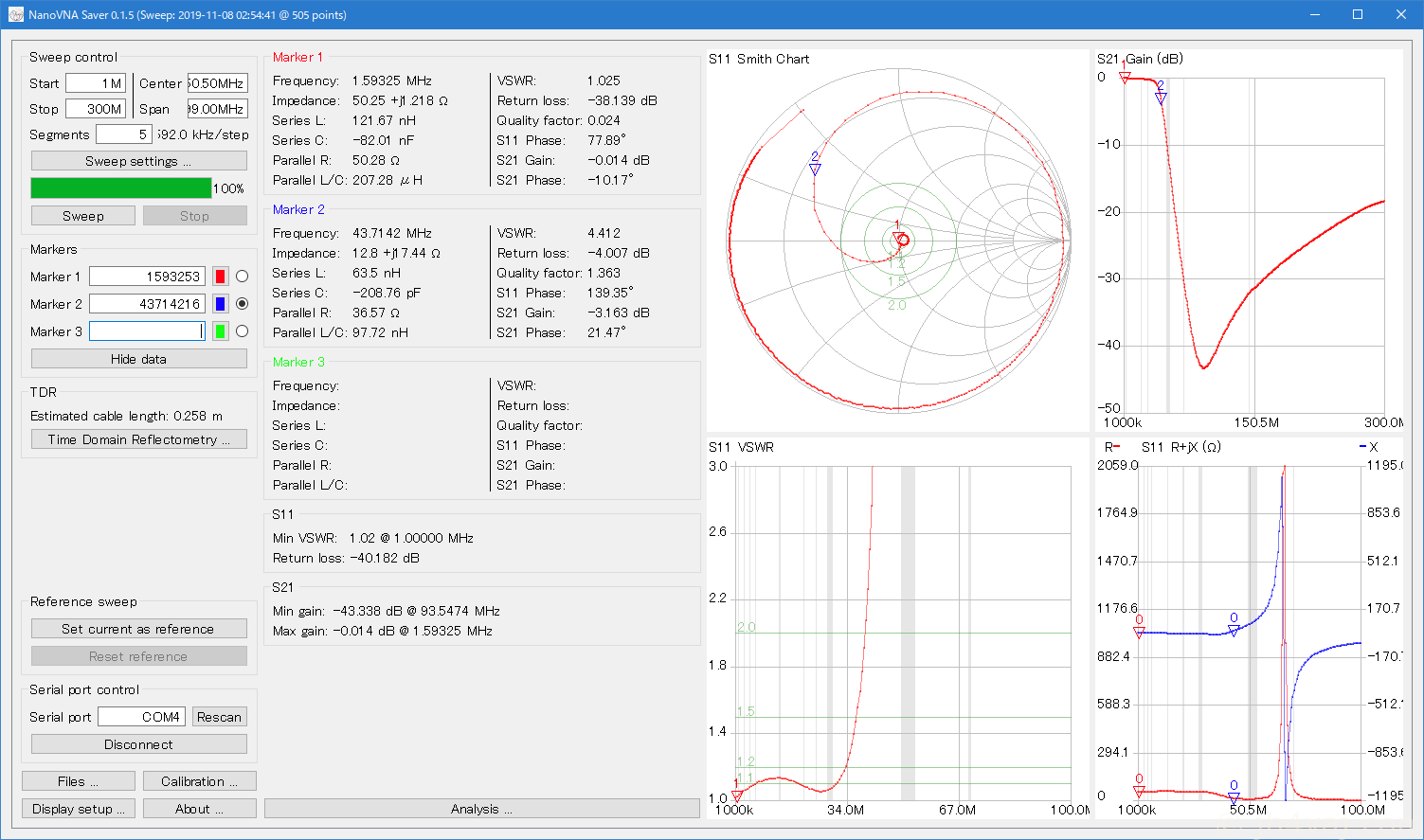Click Marker 1 red color swatch
The width and height of the screenshot is (1424, 840).
[x=220, y=277]
